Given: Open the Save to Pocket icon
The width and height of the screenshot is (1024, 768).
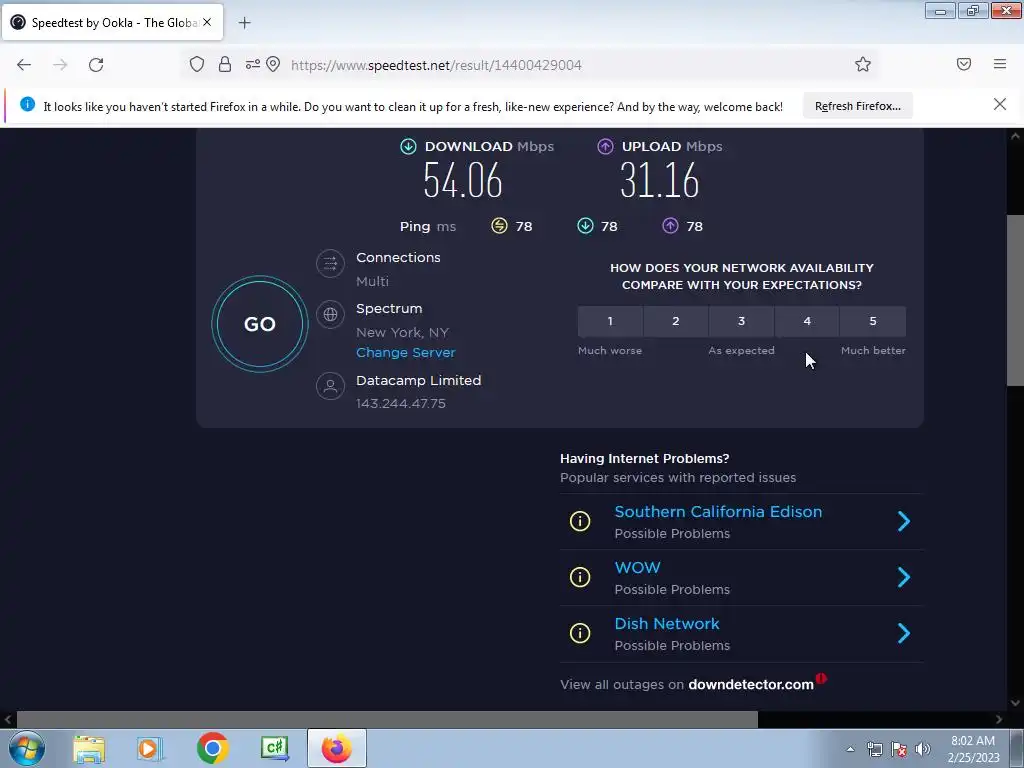Looking at the screenshot, I should pyautogui.click(x=964, y=64).
